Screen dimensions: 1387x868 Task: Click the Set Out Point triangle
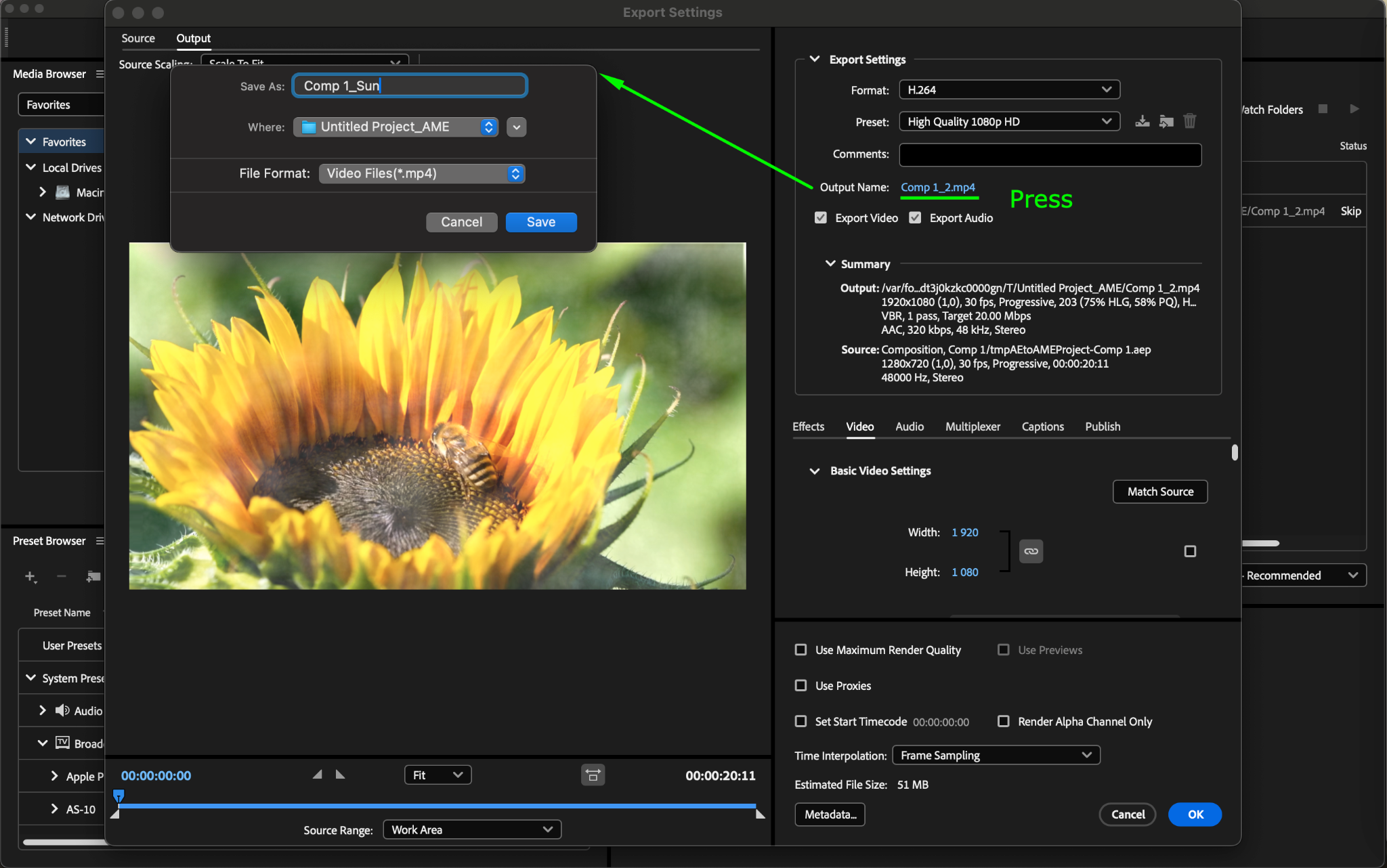[340, 775]
